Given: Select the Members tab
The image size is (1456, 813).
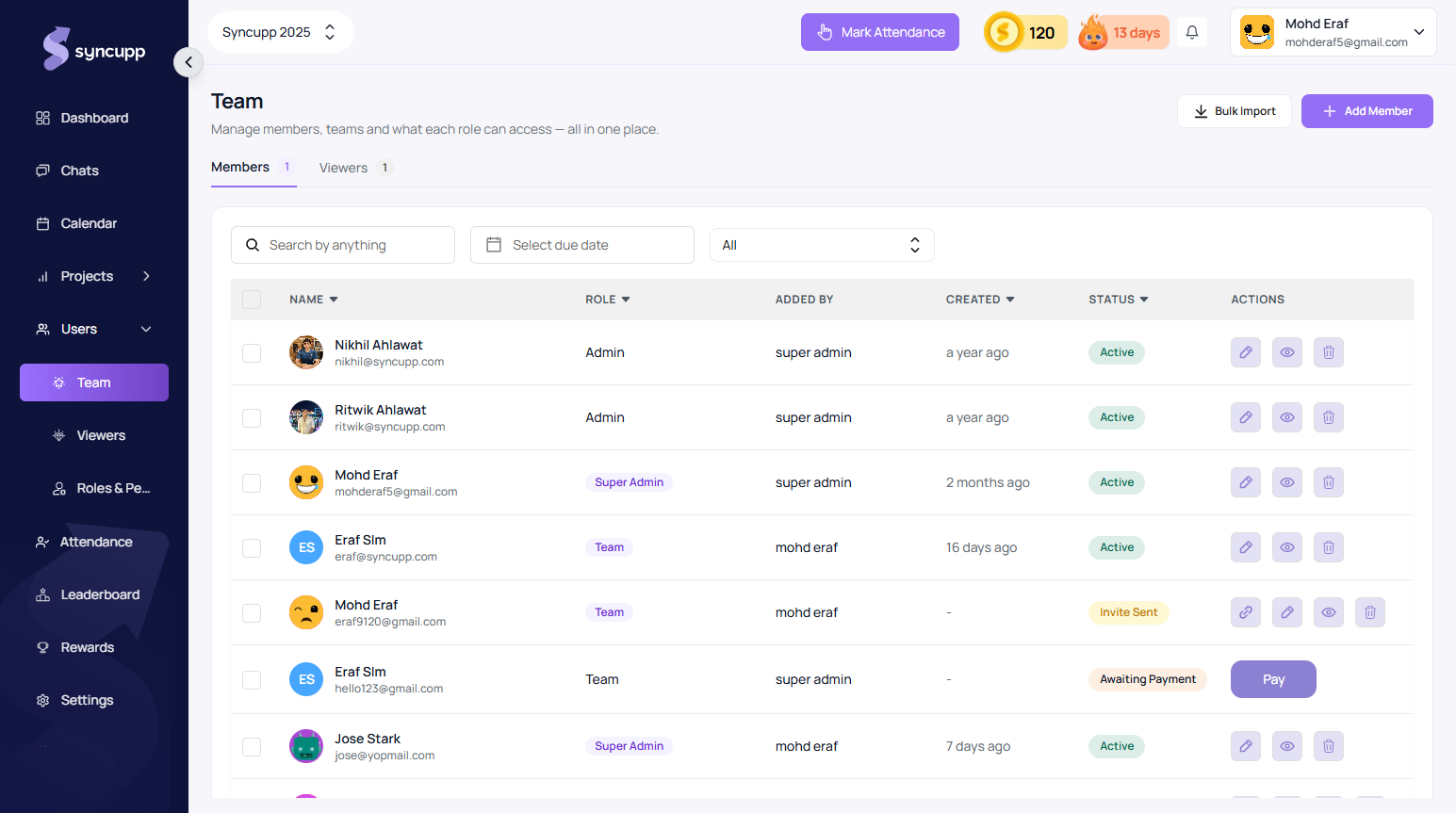Looking at the screenshot, I should point(254,167).
